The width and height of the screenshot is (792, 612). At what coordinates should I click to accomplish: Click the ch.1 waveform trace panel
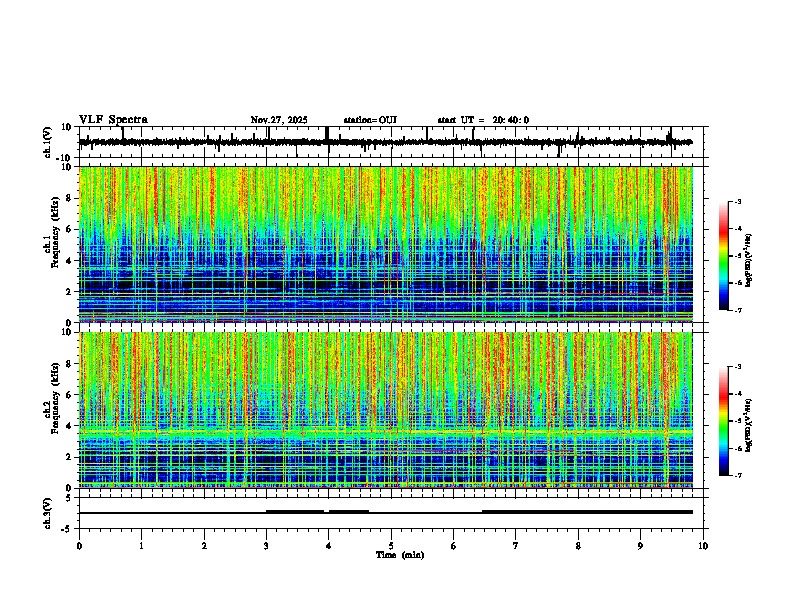[x=393, y=142]
